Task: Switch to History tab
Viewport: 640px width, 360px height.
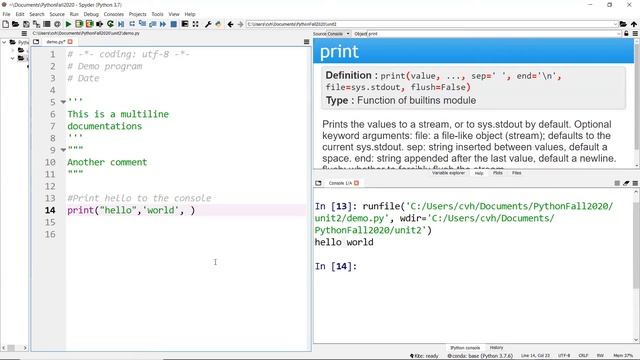Action: pos(496,348)
